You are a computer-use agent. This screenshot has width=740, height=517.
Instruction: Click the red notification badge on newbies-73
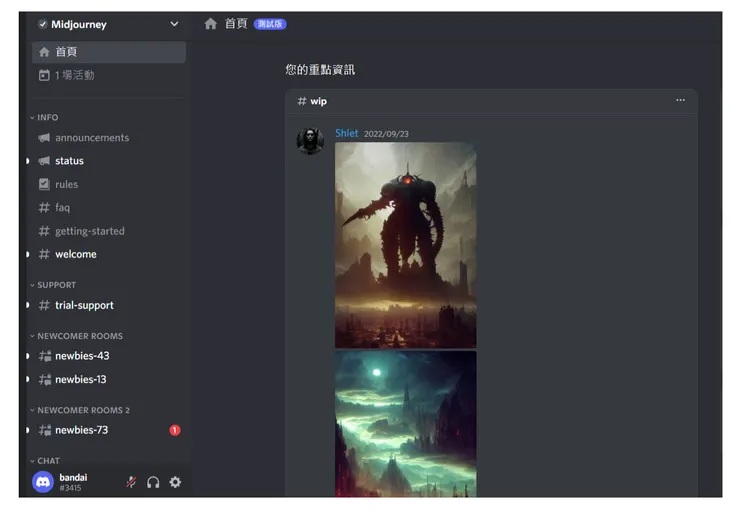click(175, 430)
